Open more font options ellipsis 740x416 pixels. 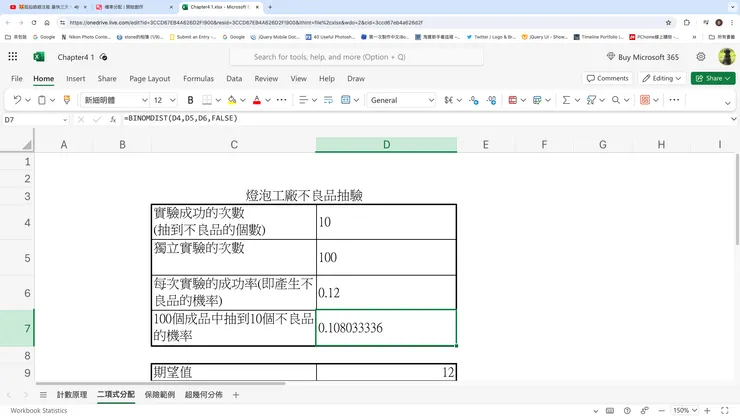[282, 100]
